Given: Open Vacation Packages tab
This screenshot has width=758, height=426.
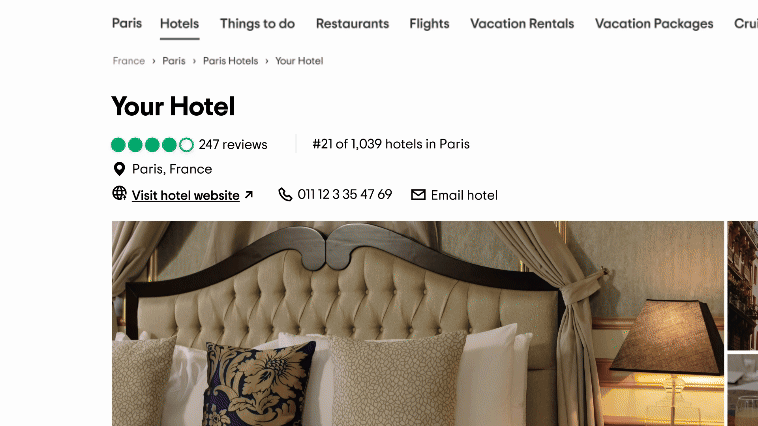Looking at the screenshot, I should 654,24.
